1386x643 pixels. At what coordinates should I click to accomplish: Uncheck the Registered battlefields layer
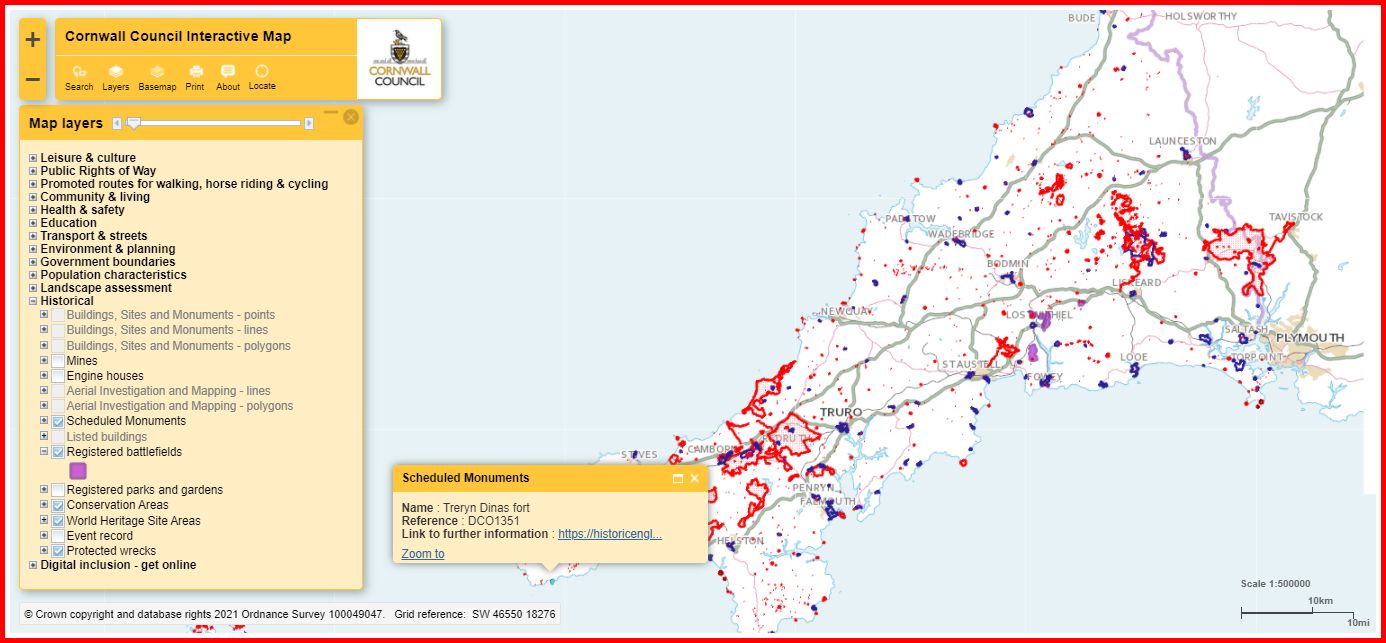(58, 451)
